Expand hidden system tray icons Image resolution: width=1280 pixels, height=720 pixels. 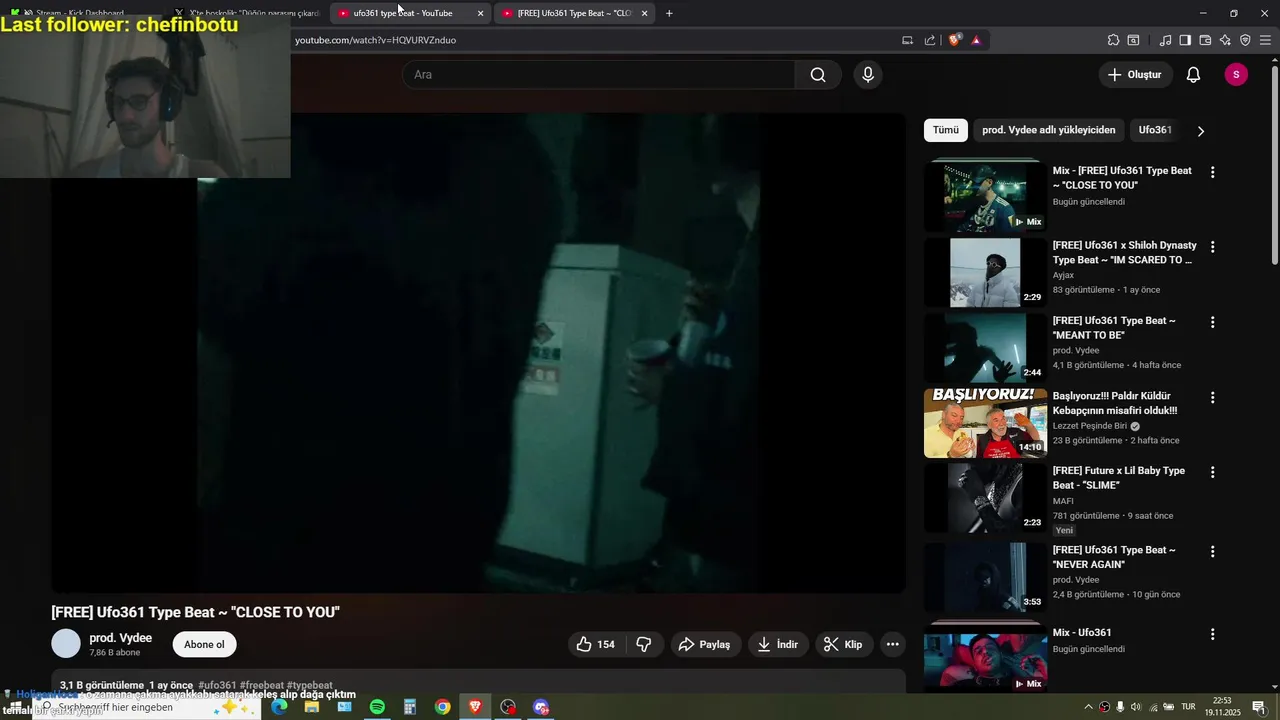1088,707
